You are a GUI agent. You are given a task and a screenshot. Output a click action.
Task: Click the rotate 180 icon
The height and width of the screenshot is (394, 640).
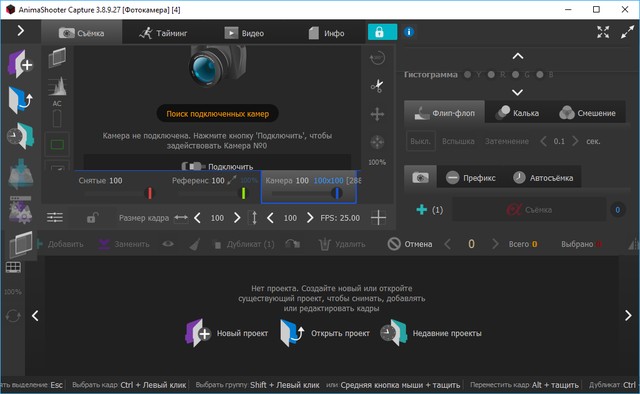coord(377,58)
